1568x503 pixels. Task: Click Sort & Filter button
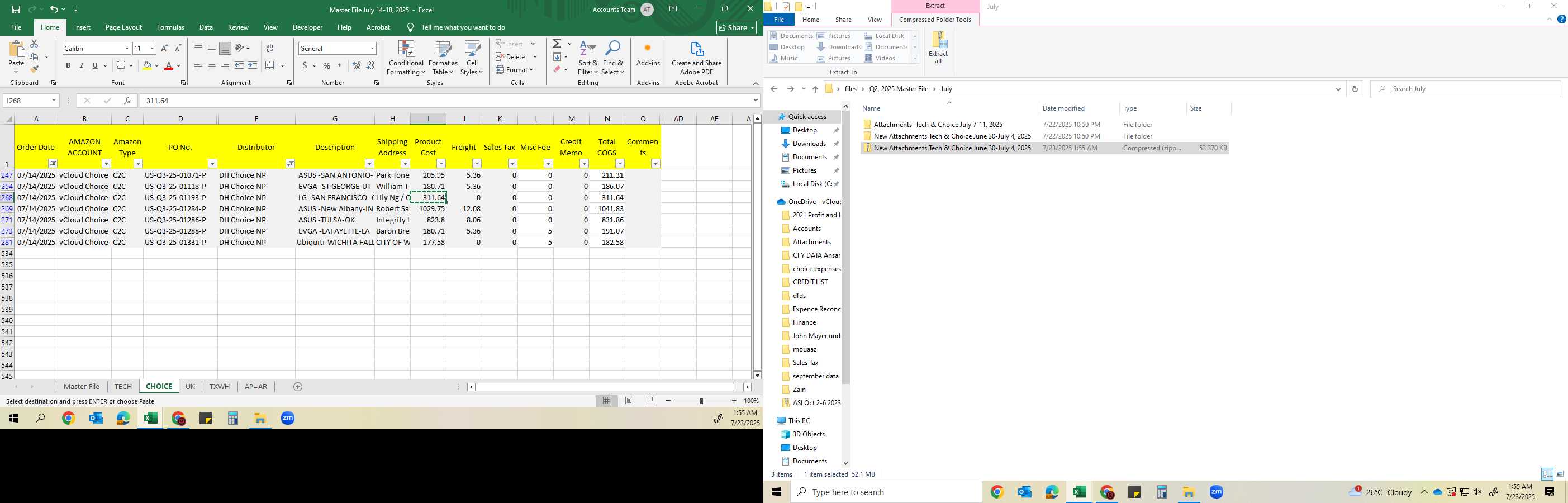click(588, 59)
